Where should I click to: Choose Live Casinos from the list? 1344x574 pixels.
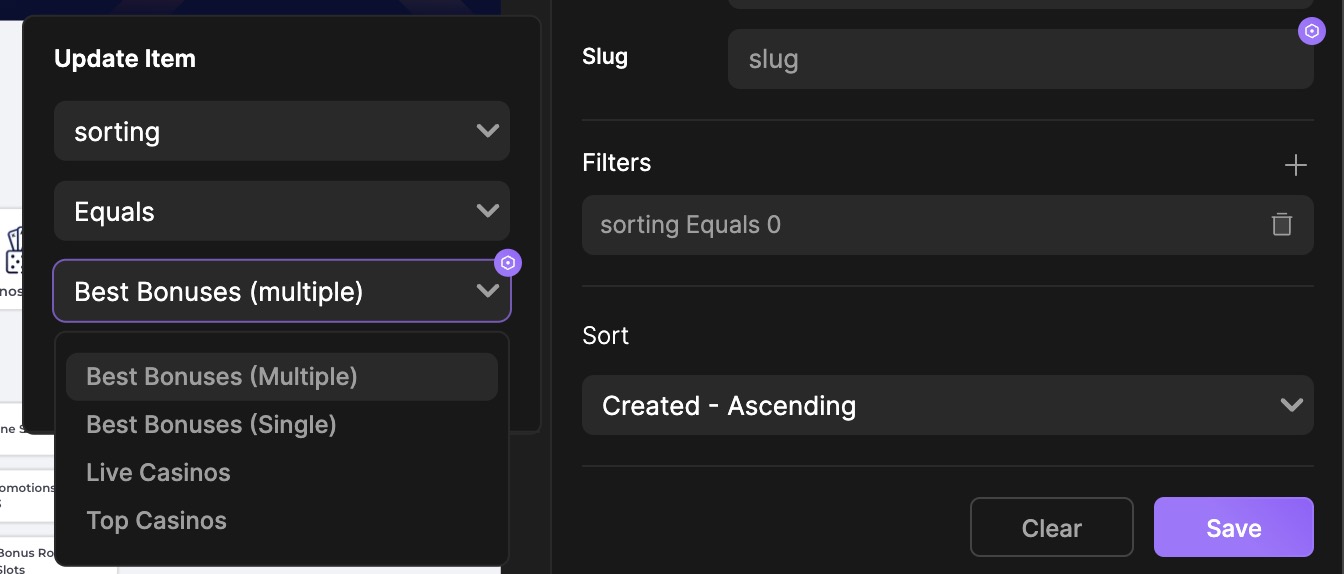[x=158, y=472]
